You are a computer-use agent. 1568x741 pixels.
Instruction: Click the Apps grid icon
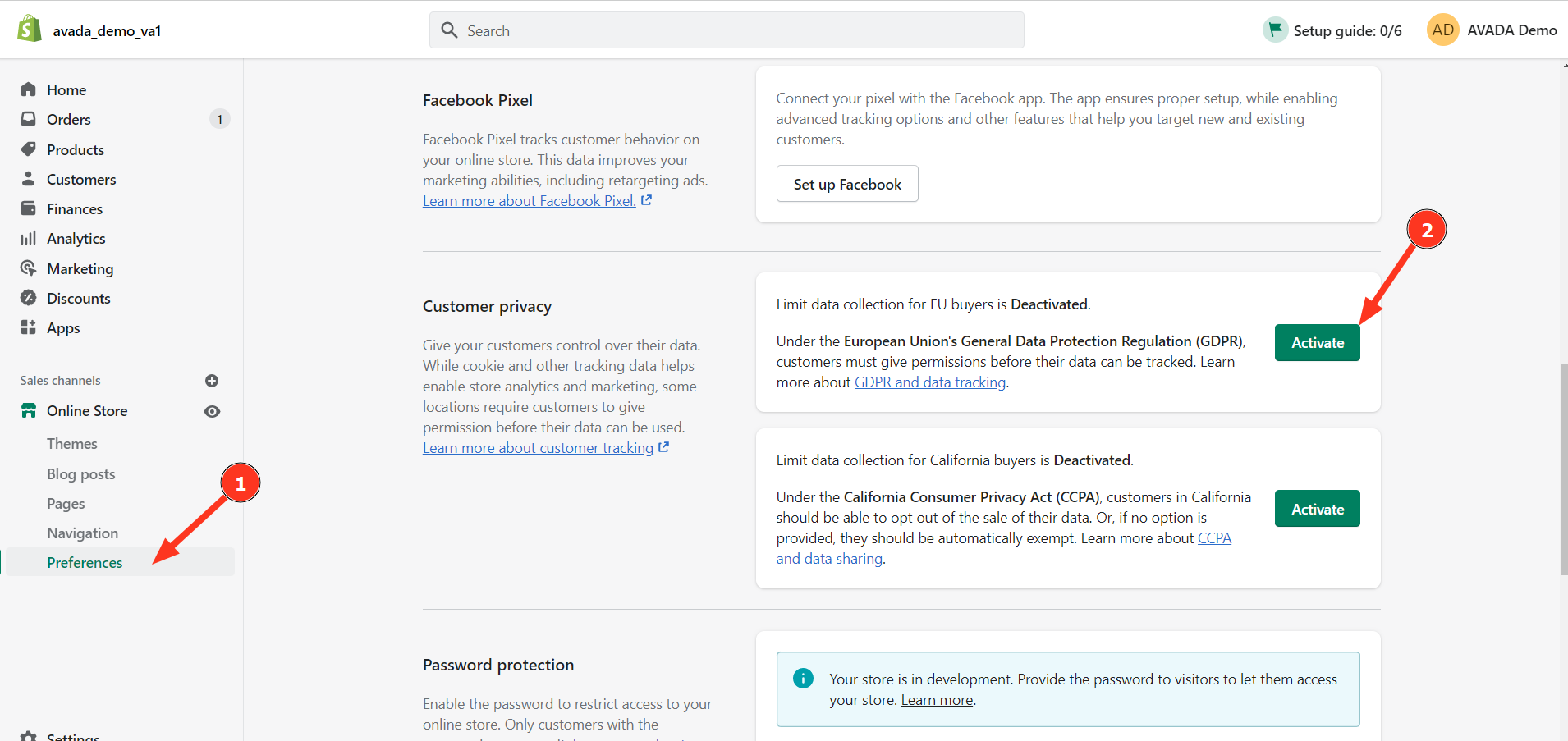coord(29,327)
